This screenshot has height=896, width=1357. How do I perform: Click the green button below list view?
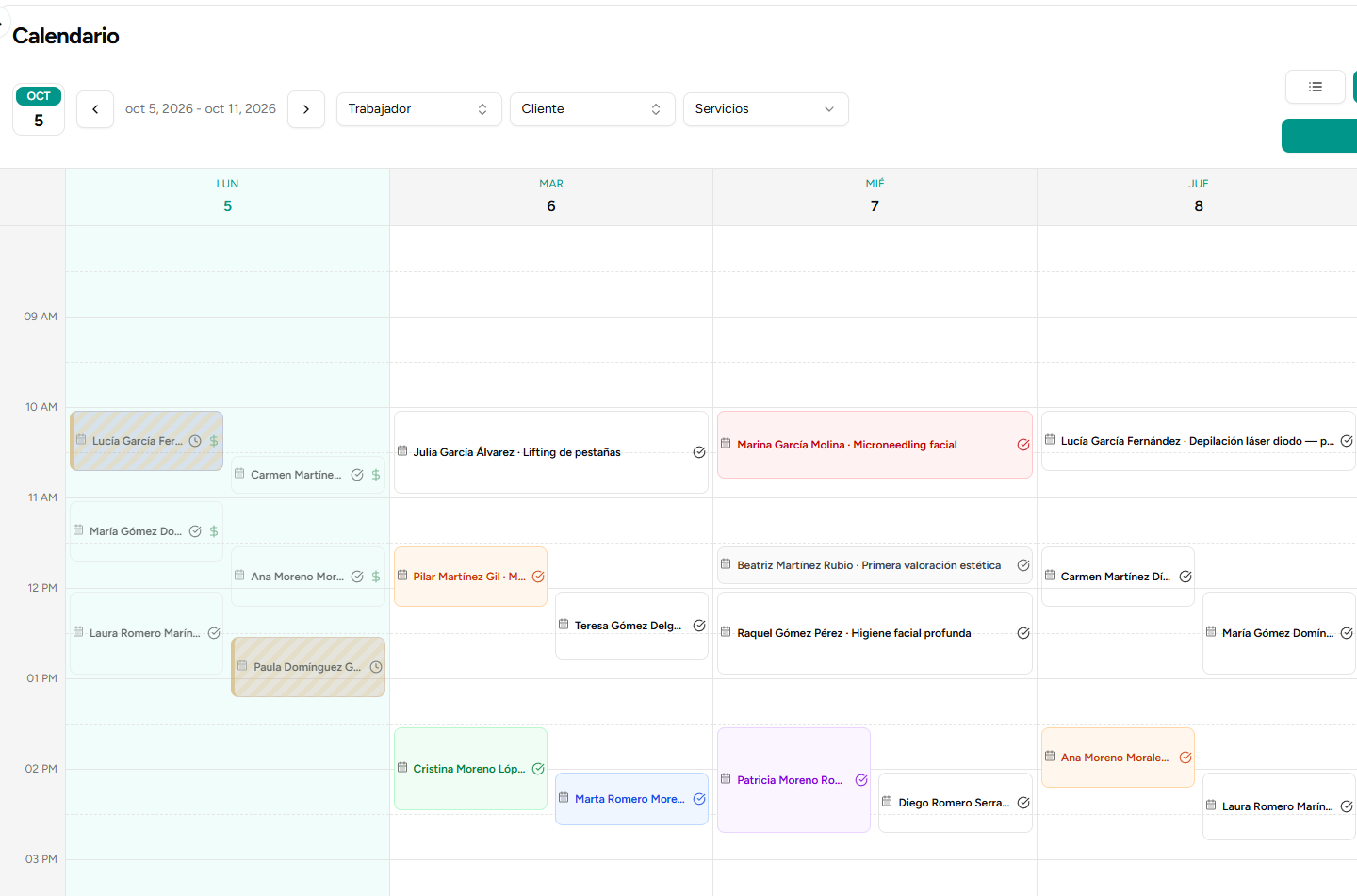point(1319,136)
